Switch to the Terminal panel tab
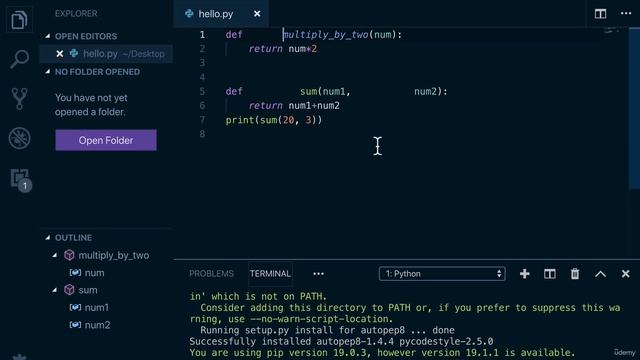The height and width of the screenshot is (360, 640). click(x=270, y=273)
